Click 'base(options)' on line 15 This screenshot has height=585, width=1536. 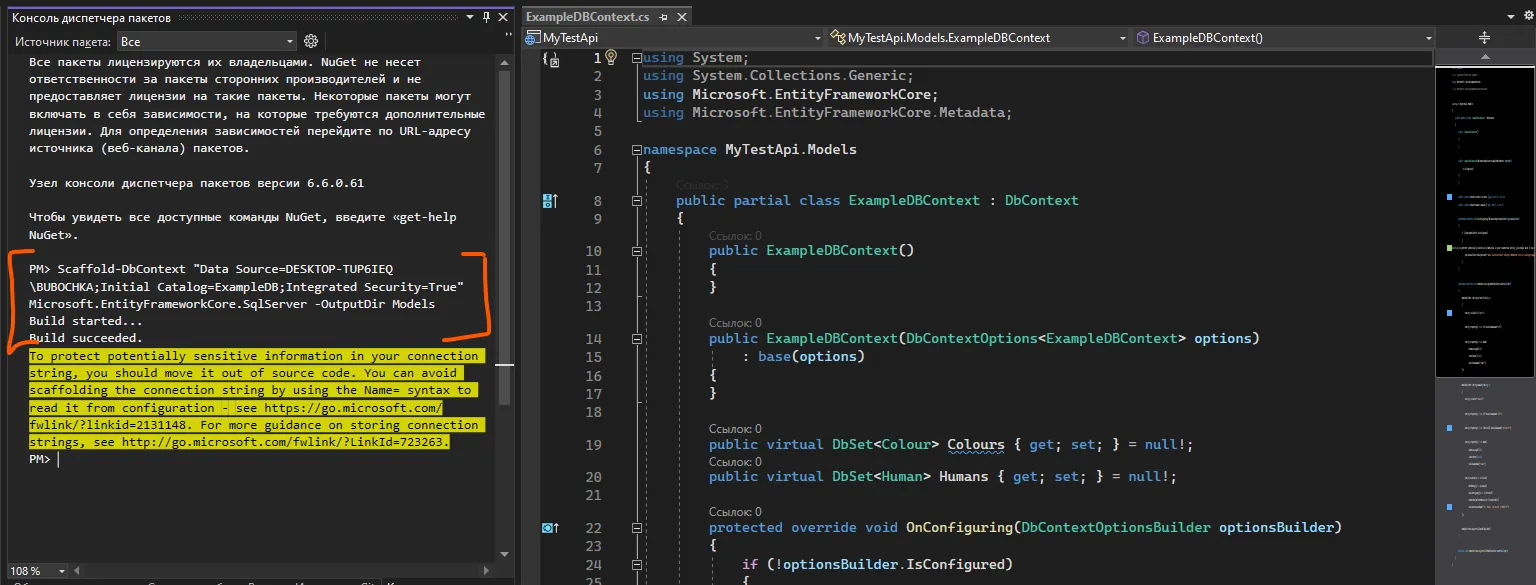[x=811, y=357]
